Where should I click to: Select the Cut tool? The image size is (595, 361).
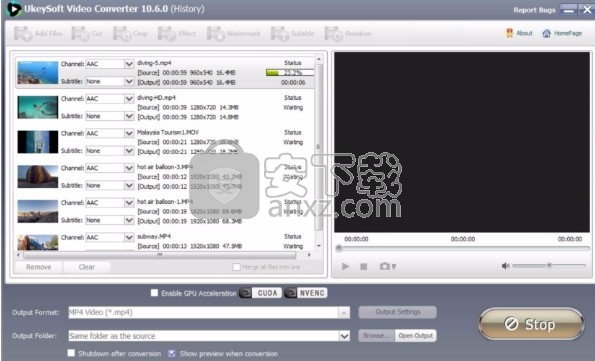coord(87,33)
